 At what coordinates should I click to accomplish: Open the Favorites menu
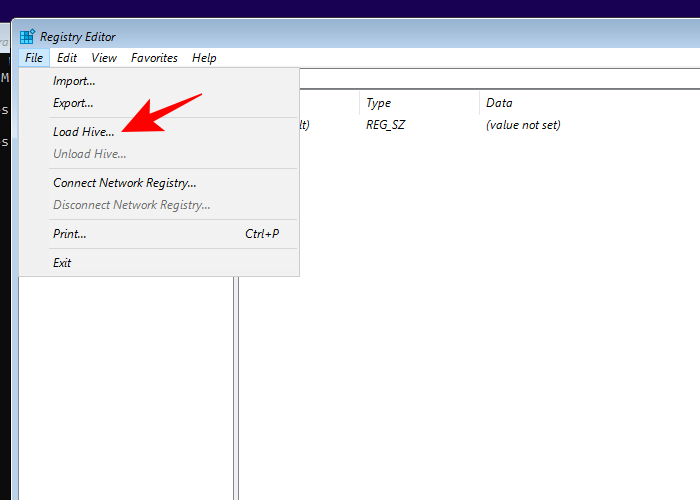(154, 58)
